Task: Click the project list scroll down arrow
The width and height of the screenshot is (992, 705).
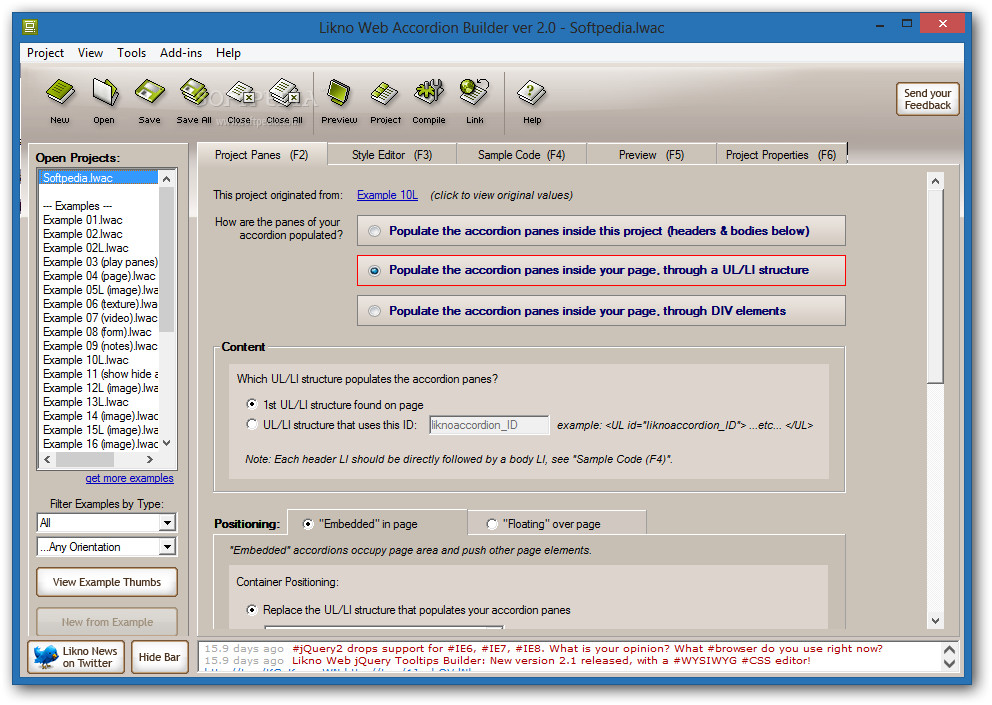Action: [166, 444]
